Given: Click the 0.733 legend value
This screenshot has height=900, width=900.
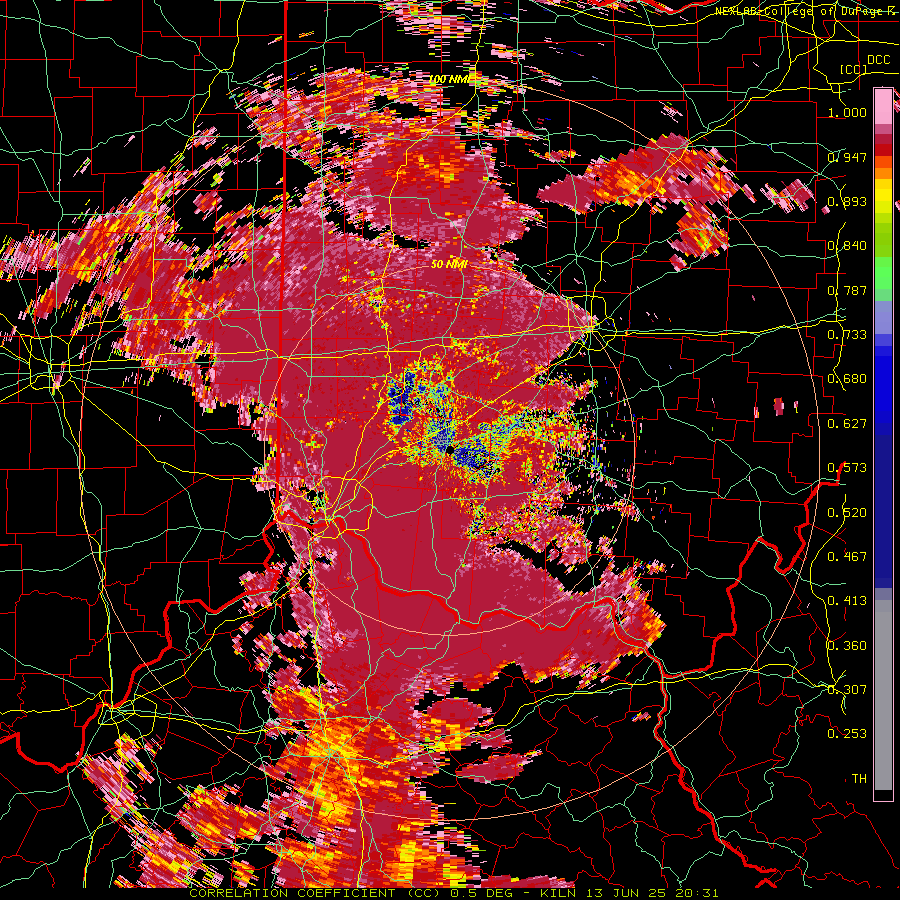Looking at the screenshot, I should coord(847,334).
